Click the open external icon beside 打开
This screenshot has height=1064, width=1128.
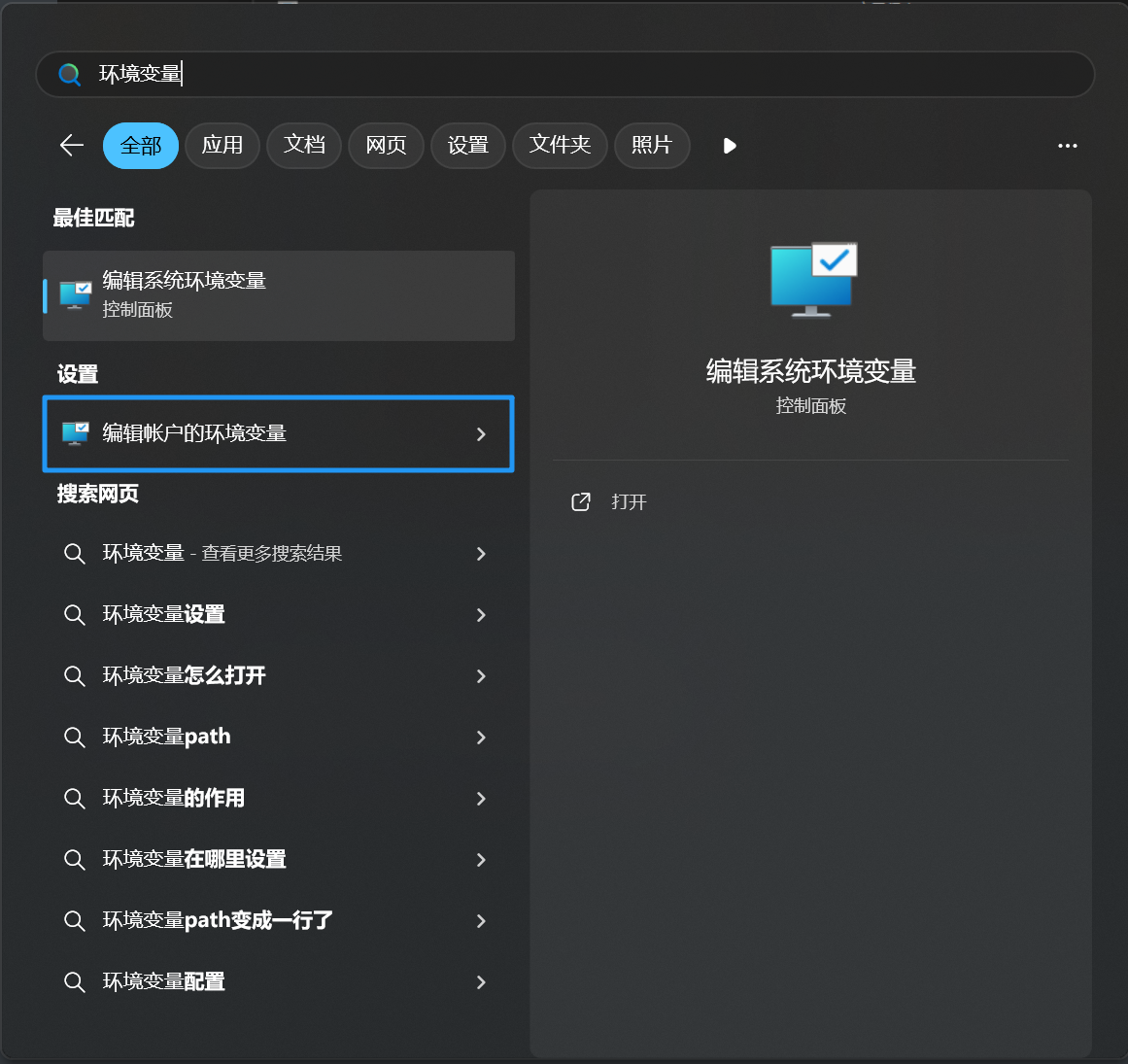pos(581,502)
